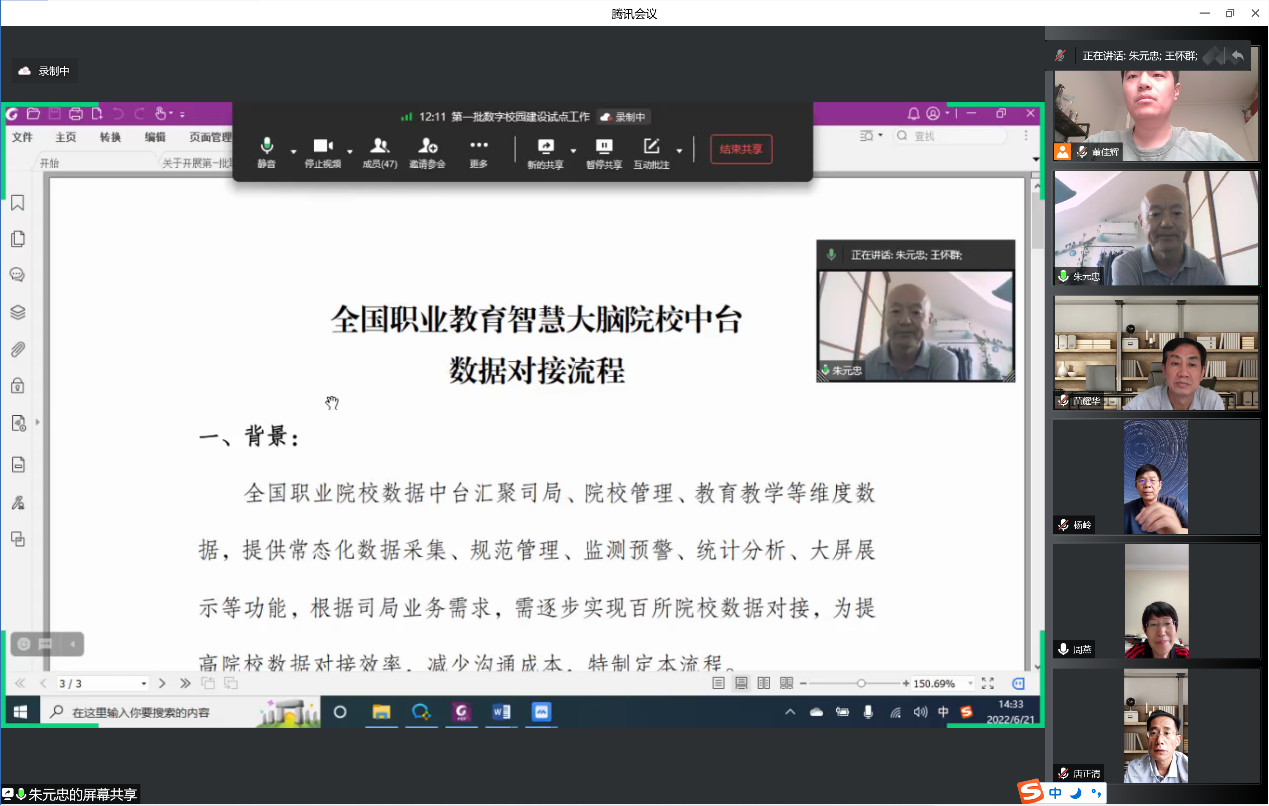The image size is (1269, 806).
Task: Open the bookmark panel in PDF sidebar
Action: click(17, 204)
